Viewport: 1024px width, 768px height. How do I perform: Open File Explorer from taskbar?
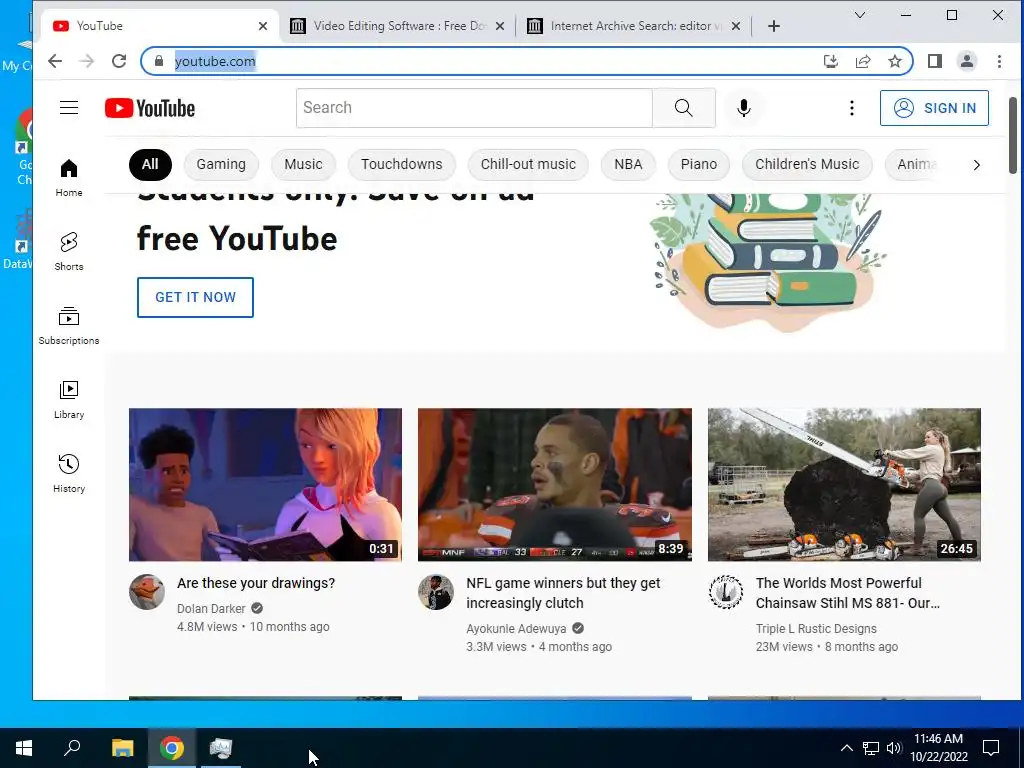[122, 748]
